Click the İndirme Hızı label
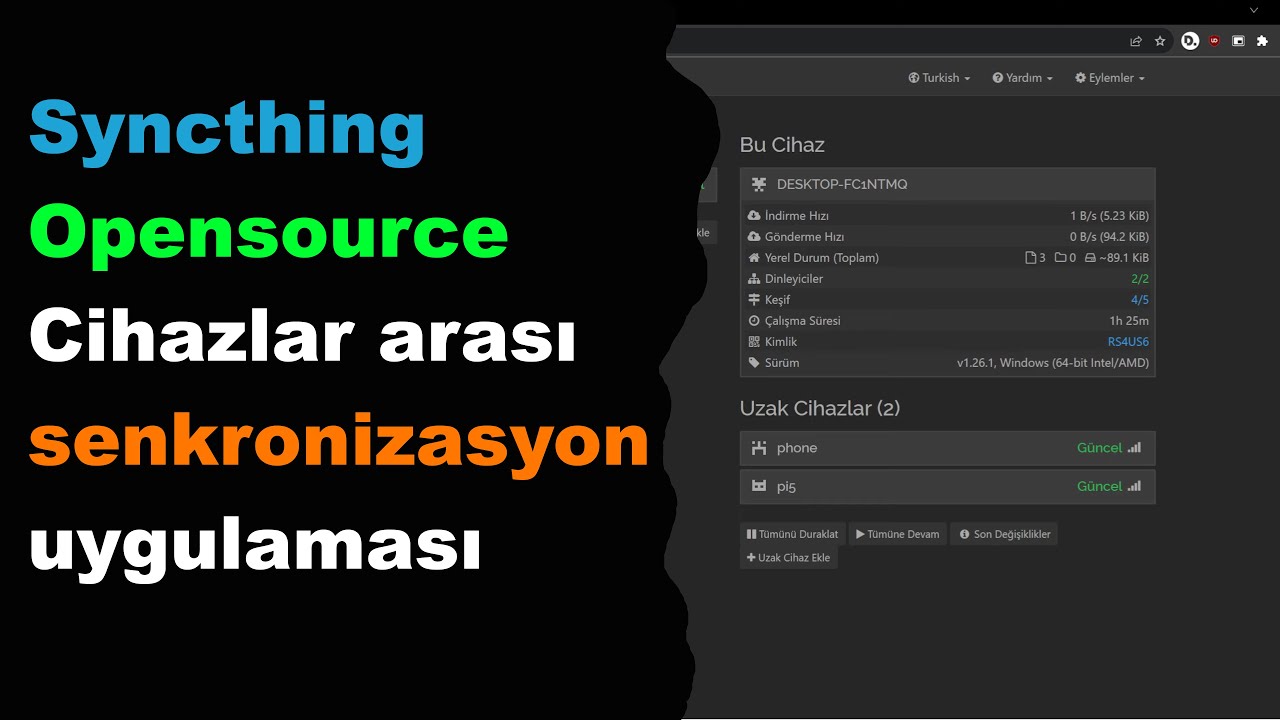This screenshot has width=1280, height=720. tap(797, 216)
